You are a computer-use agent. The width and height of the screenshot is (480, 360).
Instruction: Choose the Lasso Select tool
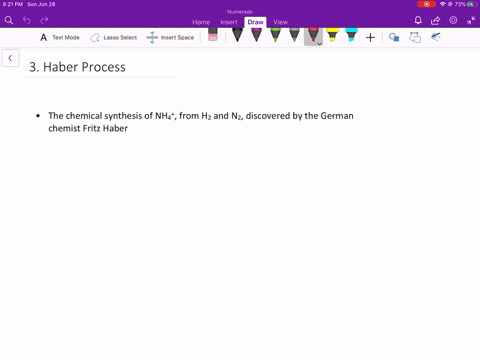tap(114, 37)
